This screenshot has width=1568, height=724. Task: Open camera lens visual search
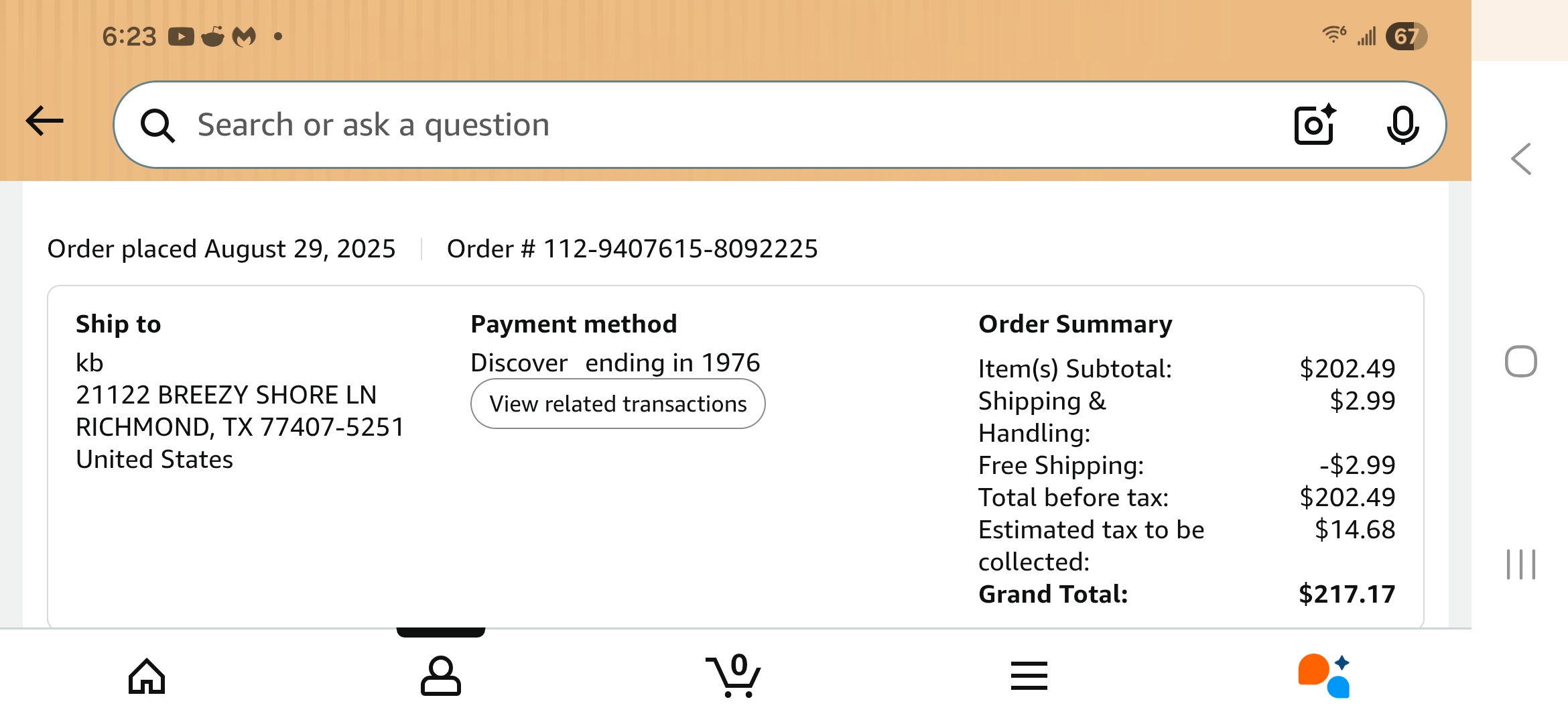click(x=1314, y=125)
